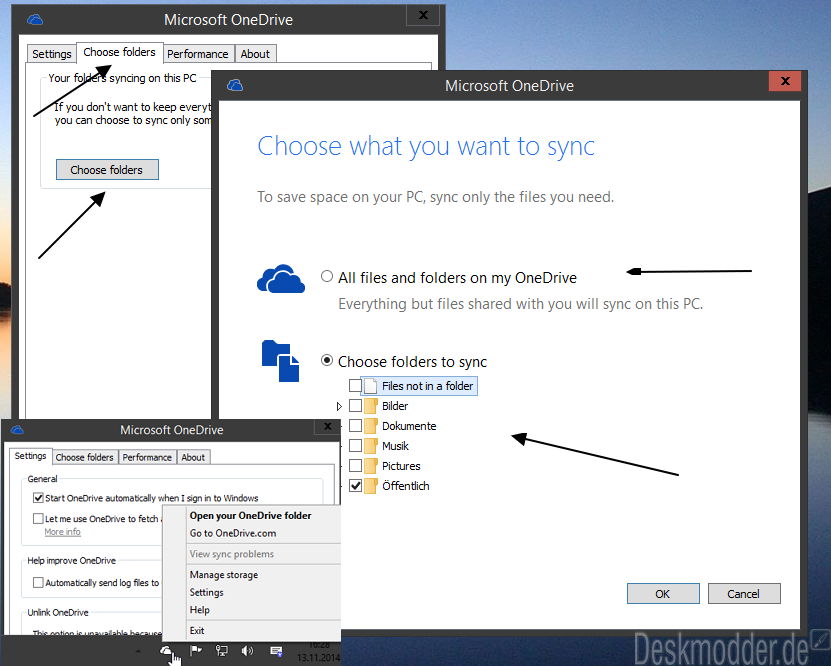Open Choose folders tab in bottom-left window
Image resolution: width=831 pixels, height=666 pixels.
click(x=84, y=457)
